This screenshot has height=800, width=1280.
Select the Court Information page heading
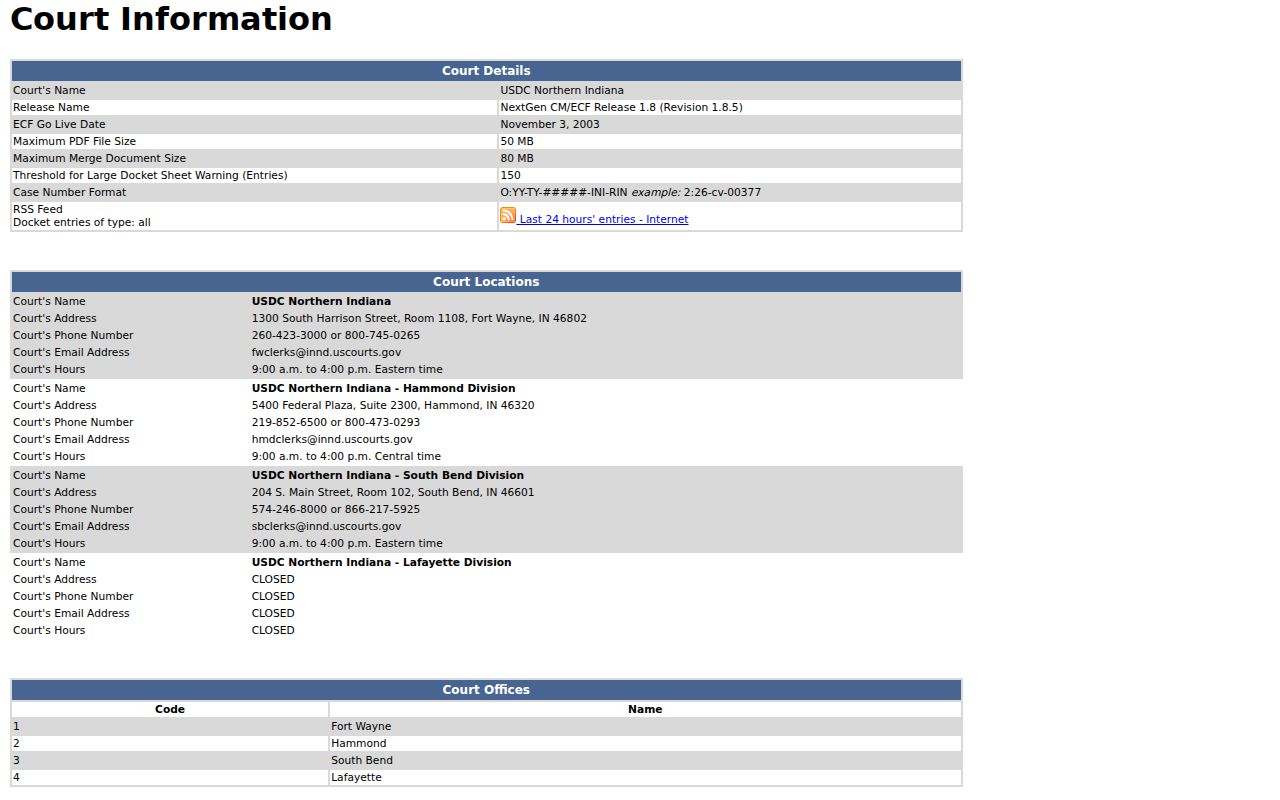(171, 19)
